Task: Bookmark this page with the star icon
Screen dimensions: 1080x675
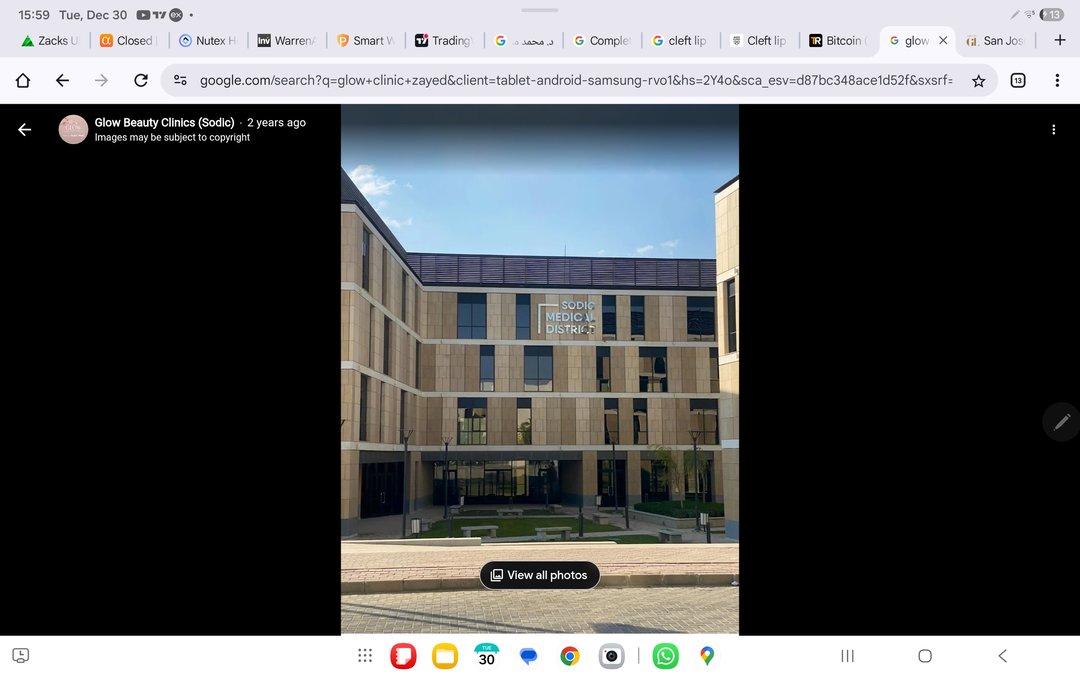Action: pos(978,80)
